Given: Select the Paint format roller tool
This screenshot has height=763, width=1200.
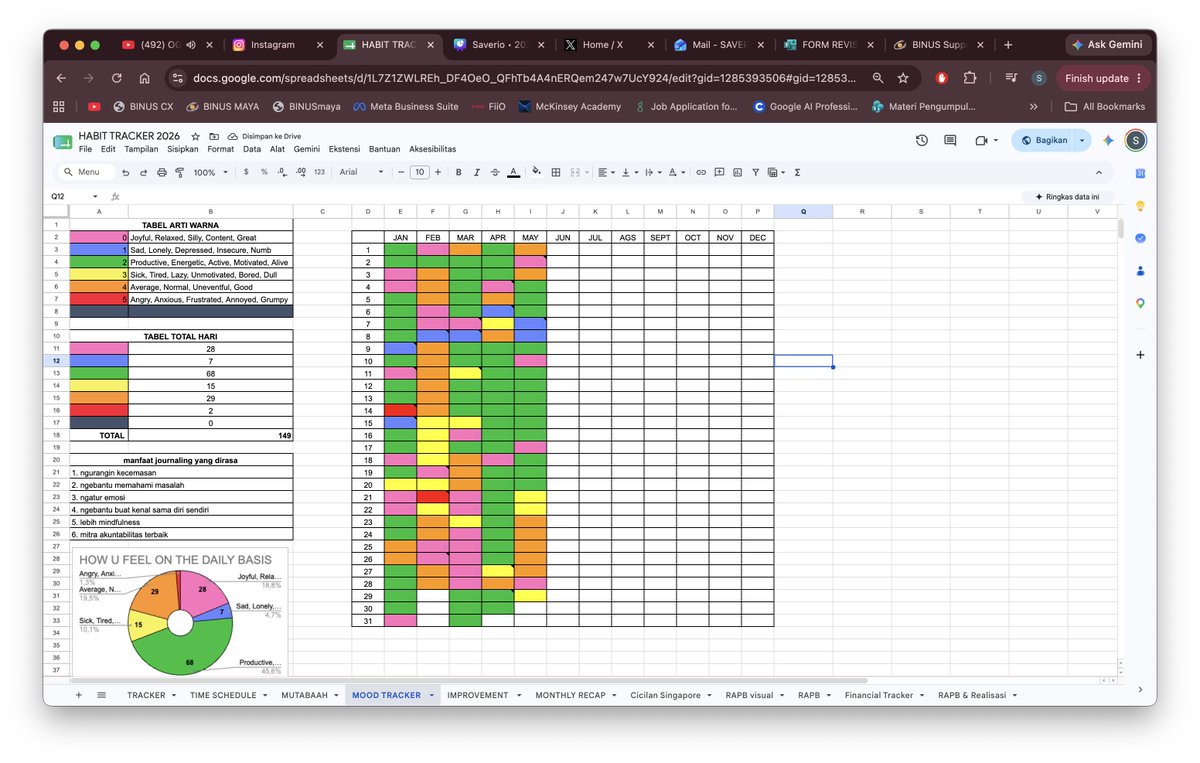Looking at the screenshot, I should pyautogui.click(x=179, y=172).
